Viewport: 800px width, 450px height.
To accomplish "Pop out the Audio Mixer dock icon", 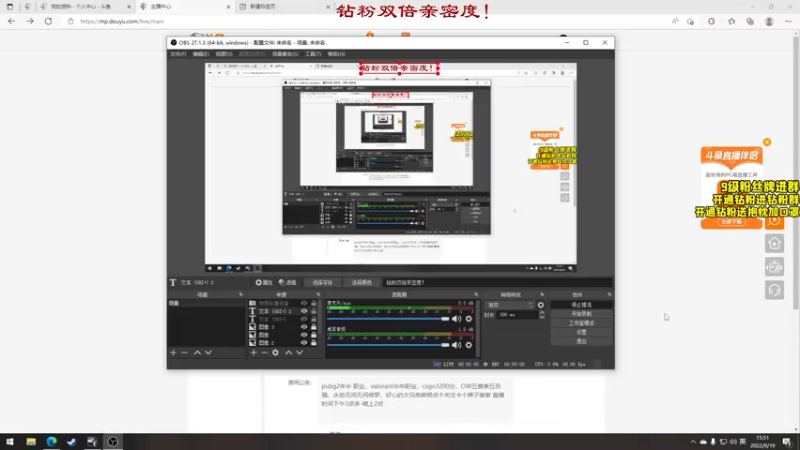I will coord(476,294).
